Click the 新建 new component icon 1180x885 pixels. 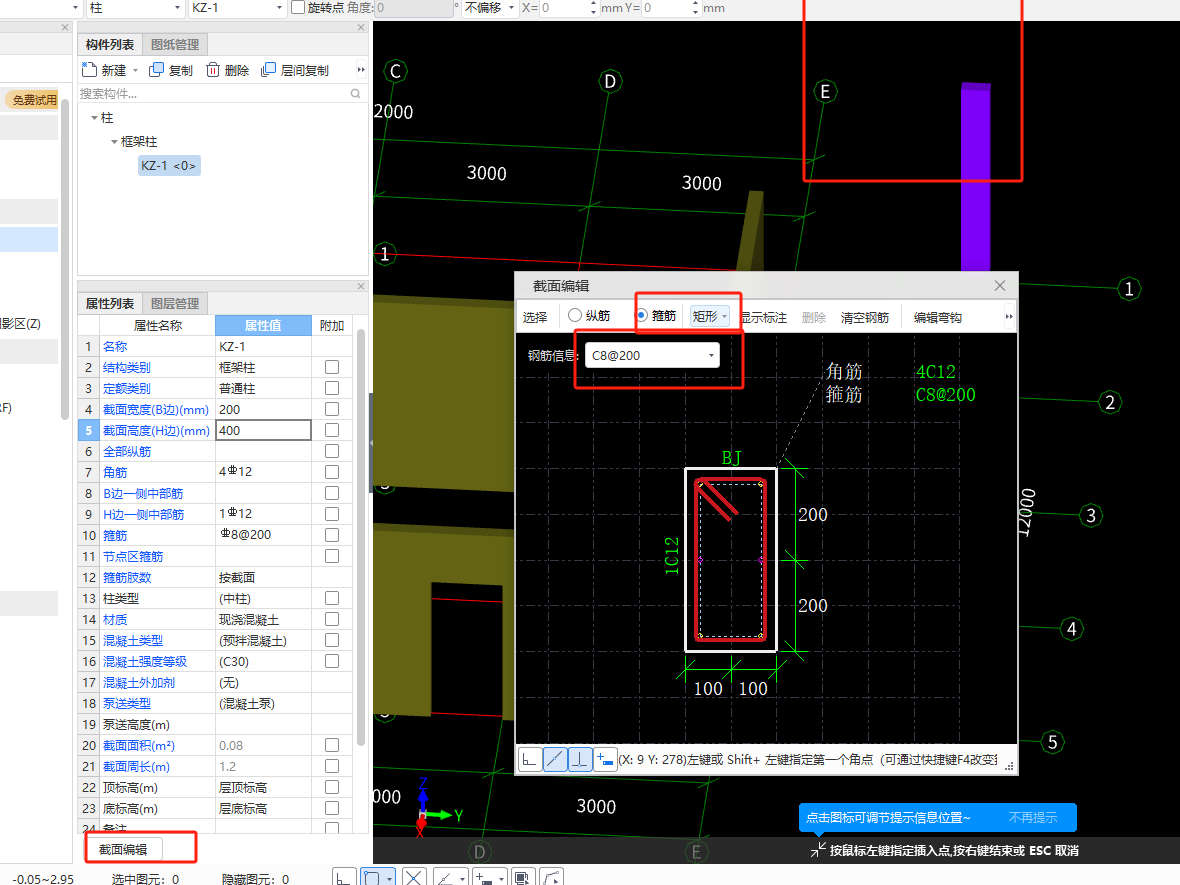tap(90, 70)
